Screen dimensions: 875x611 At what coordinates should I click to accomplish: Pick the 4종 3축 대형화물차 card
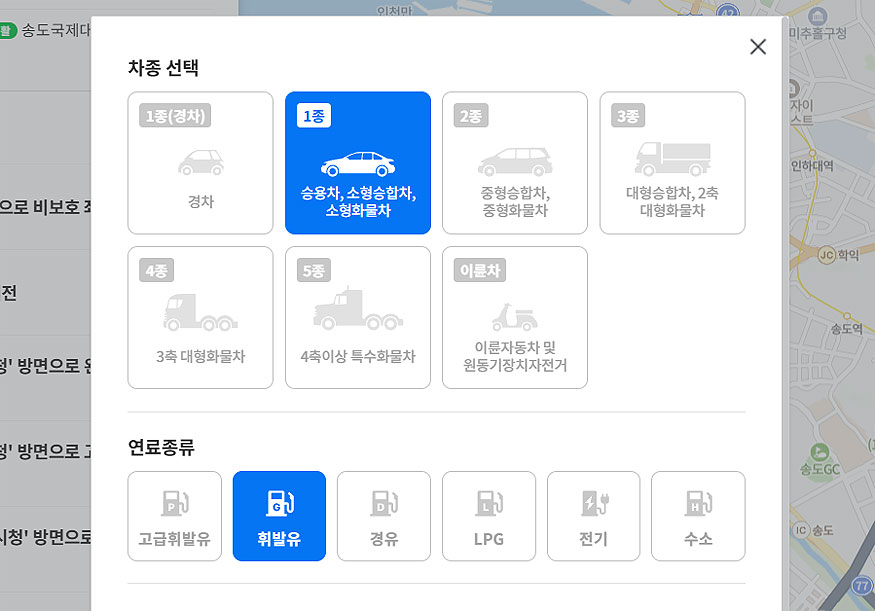click(x=200, y=317)
